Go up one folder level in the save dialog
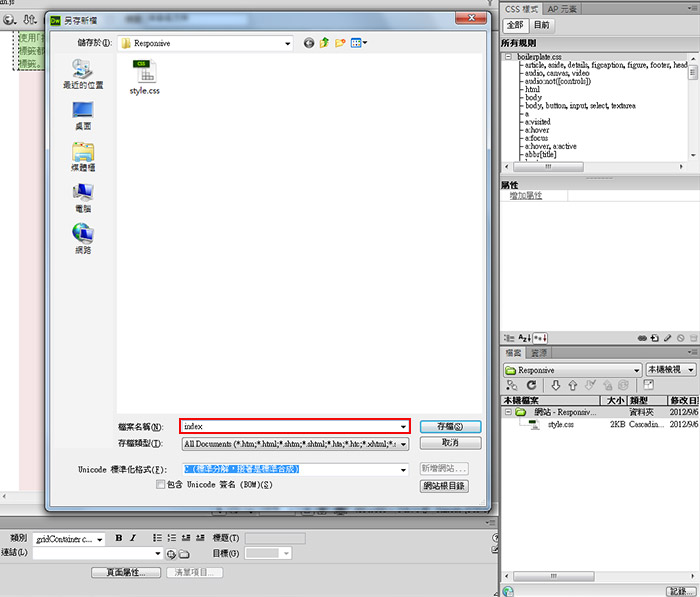Image resolution: width=700 pixels, height=597 pixels. tap(325, 43)
